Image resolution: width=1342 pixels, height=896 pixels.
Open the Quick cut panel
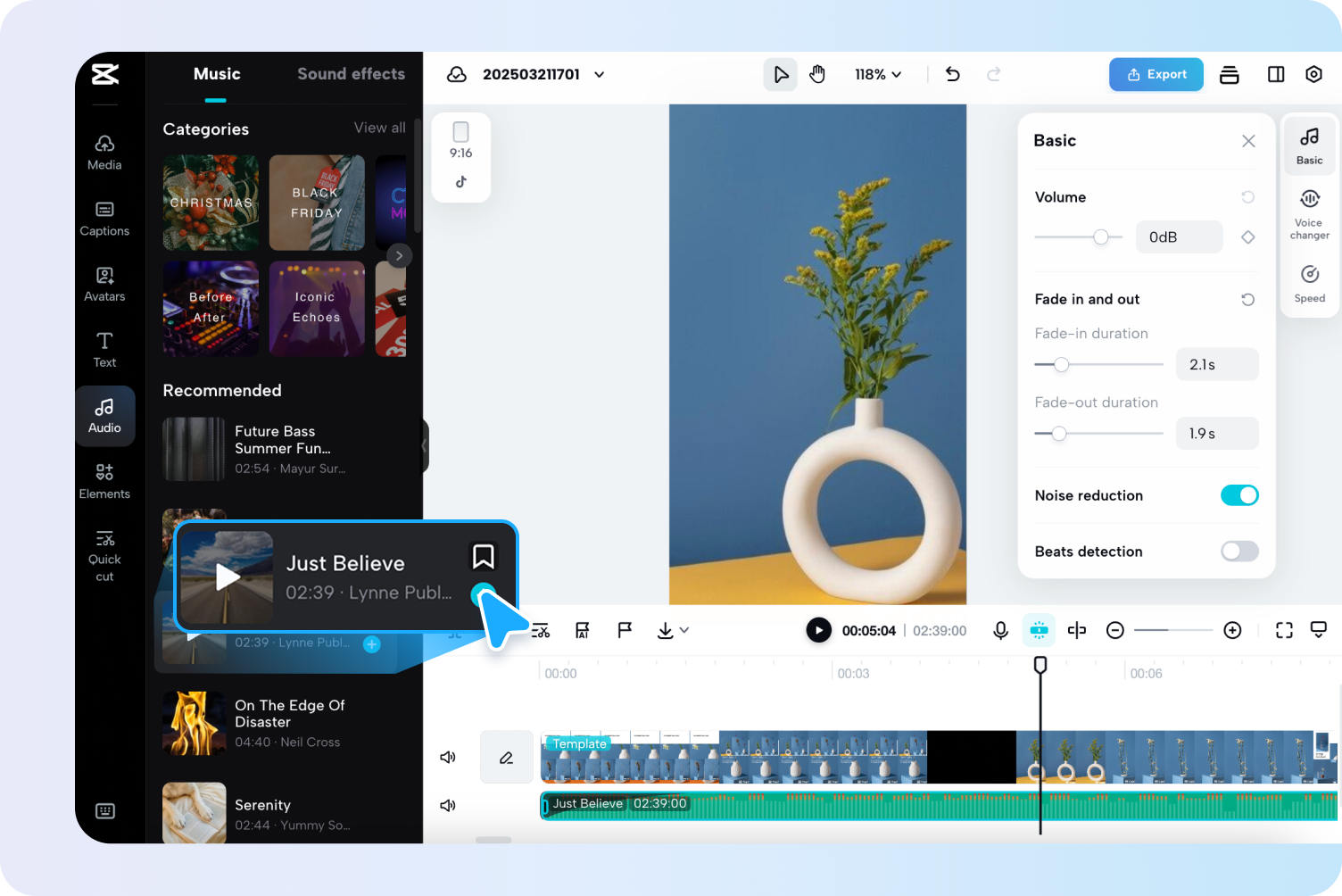pos(104,555)
